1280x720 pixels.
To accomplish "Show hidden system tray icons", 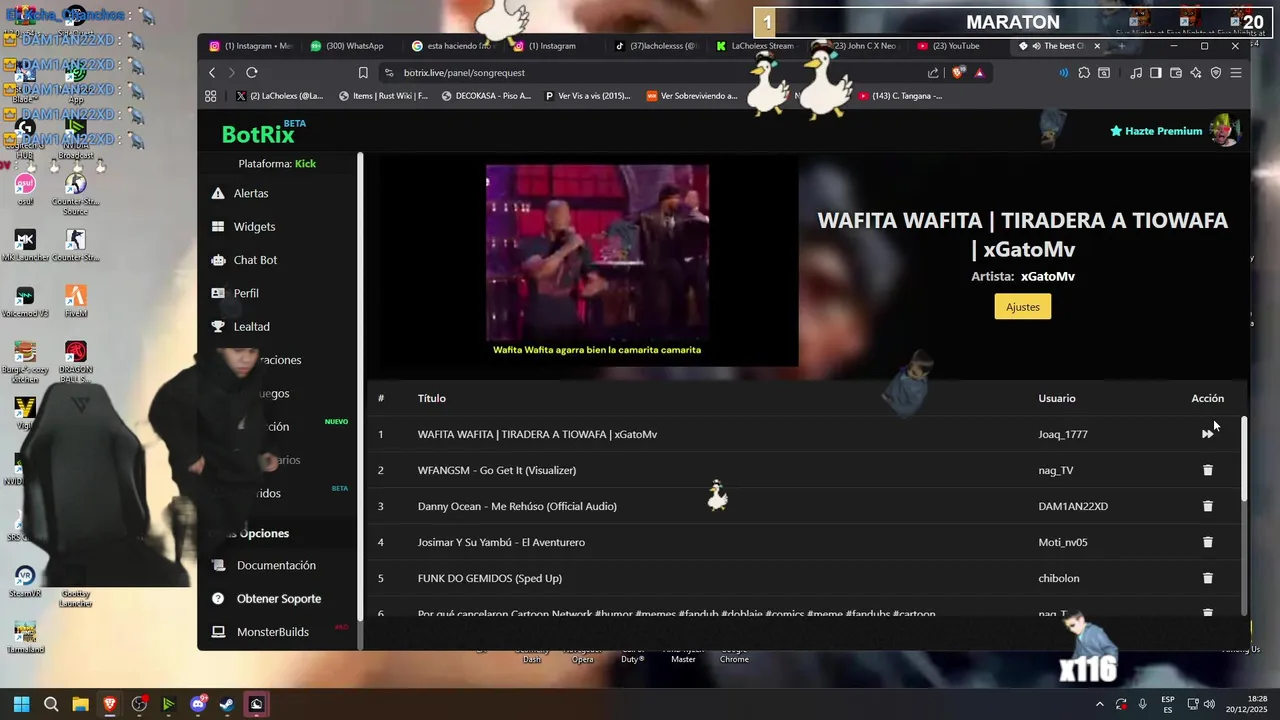I will point(1100,704).
